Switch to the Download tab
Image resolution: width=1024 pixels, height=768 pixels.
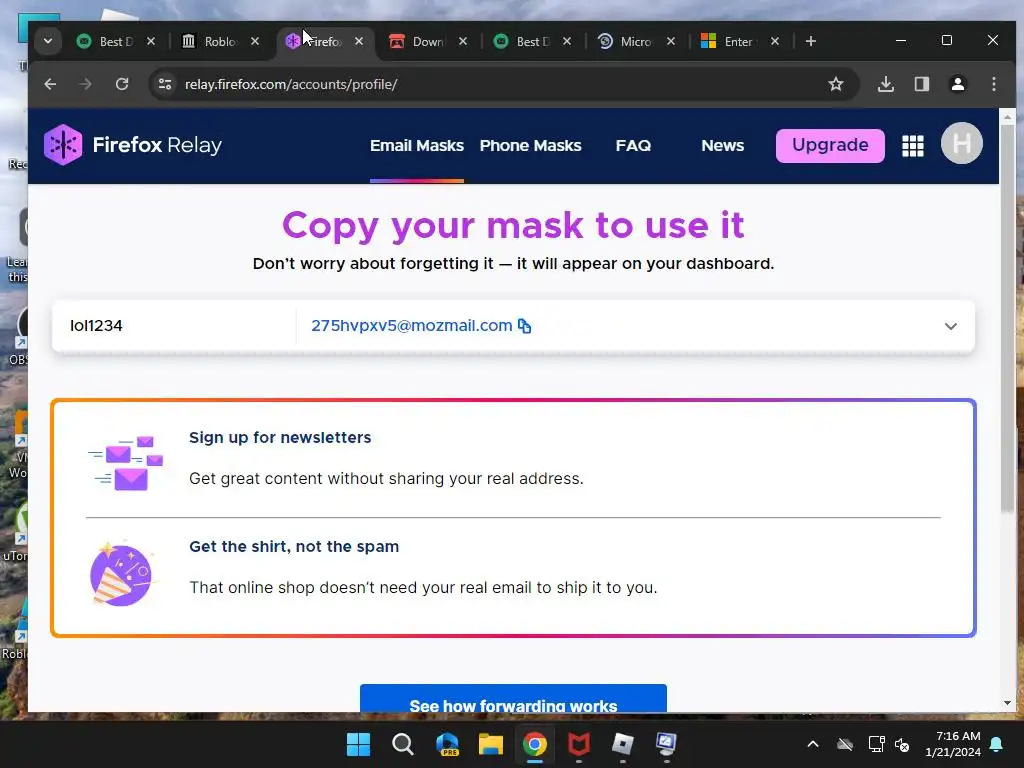point(419,41)
